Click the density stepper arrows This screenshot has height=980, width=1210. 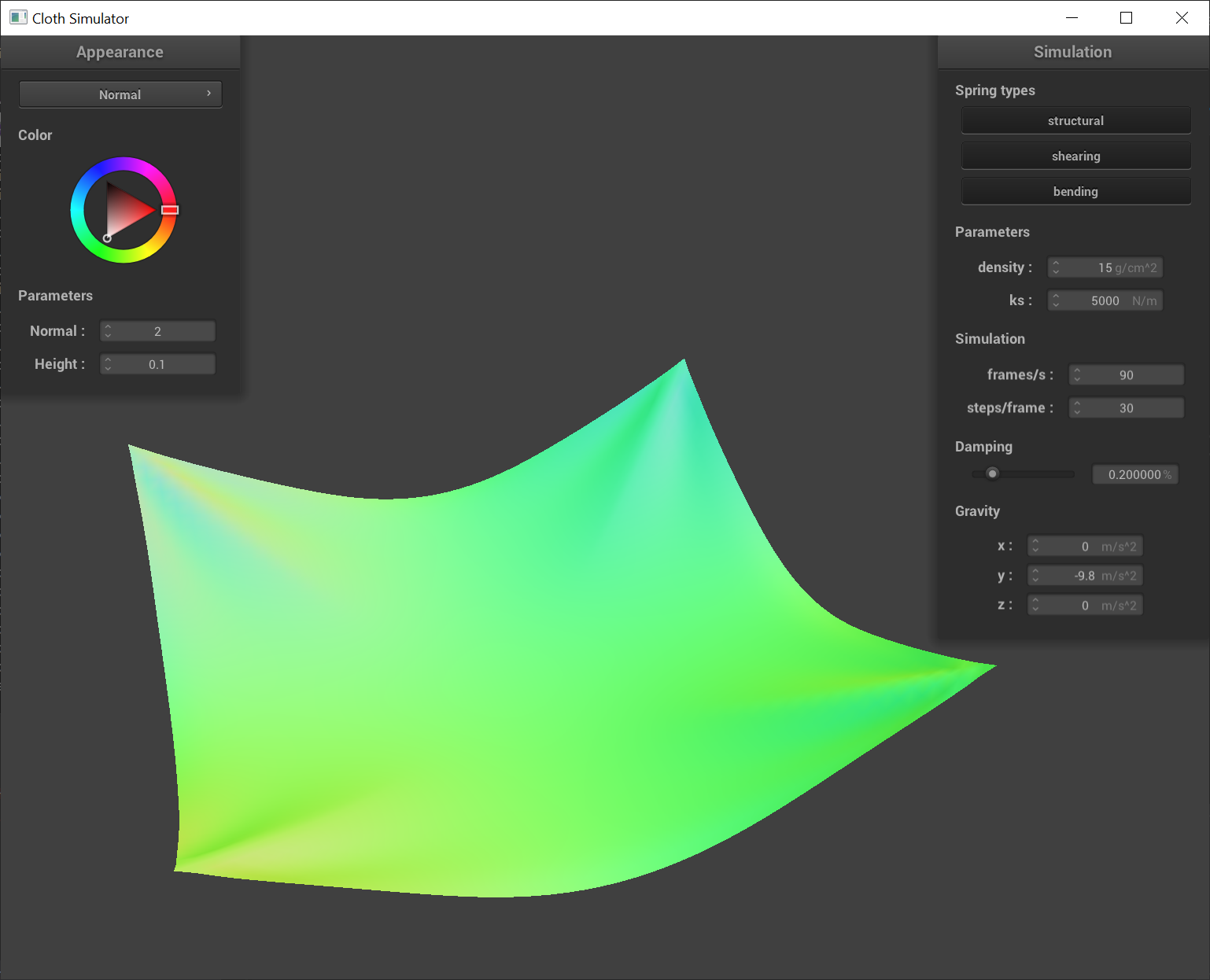pyautogui.click(x=1056, y=267)
